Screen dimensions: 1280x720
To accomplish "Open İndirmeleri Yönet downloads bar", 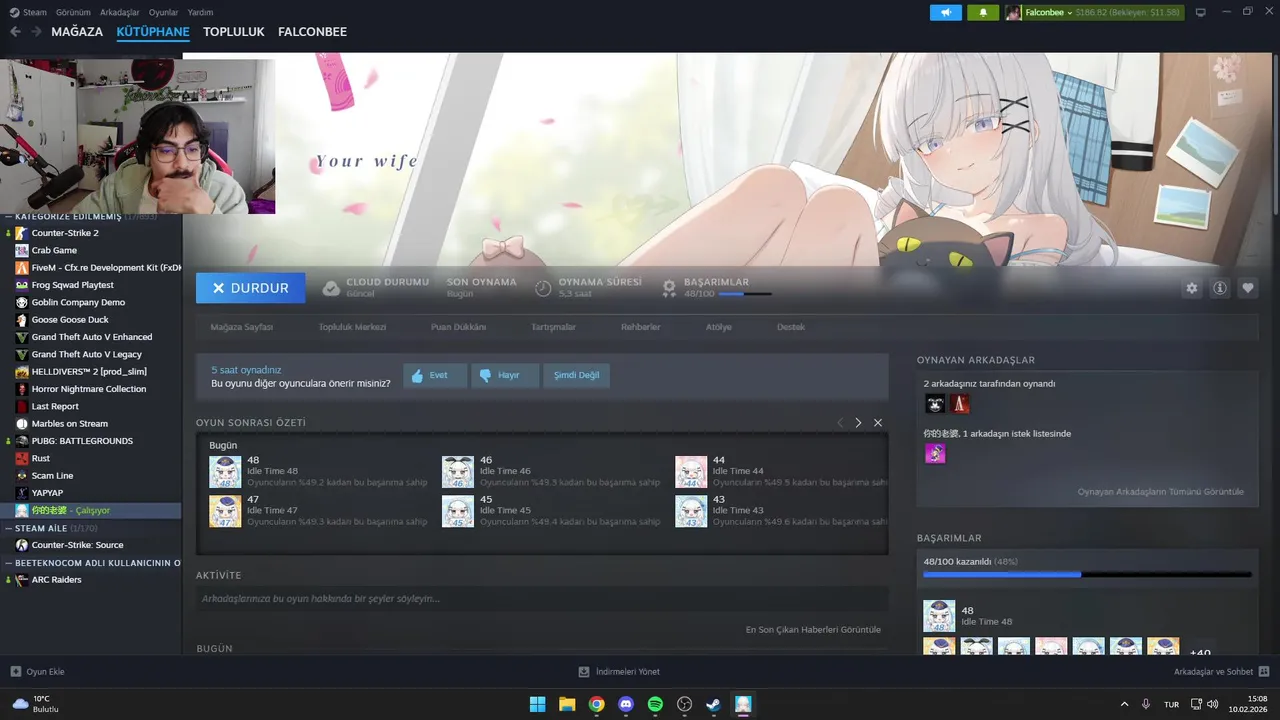I will (619, 671).
